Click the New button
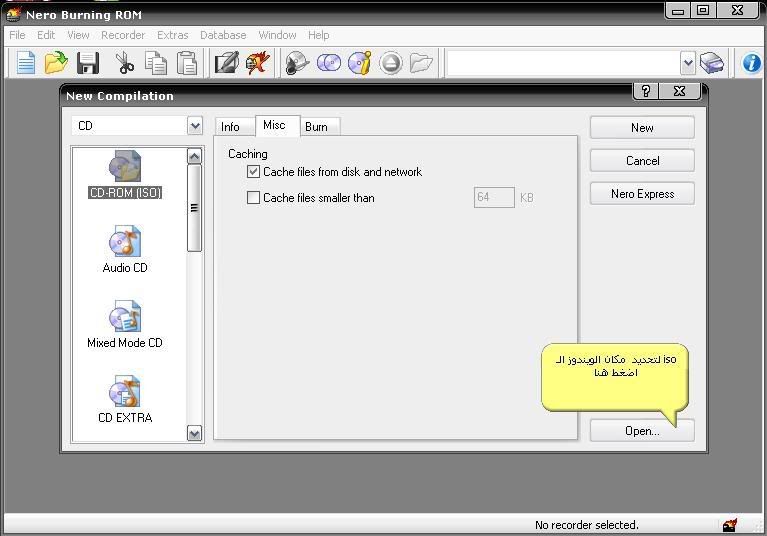The width and height of the screenshot is (767, 536). pos(642,128)
